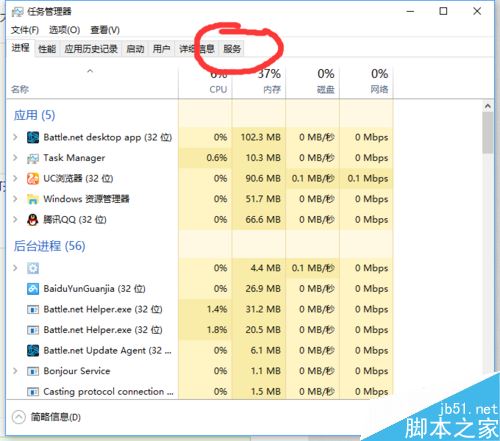Switch to the 服务 tab
This screenshot has width=500, height=441.
pos(232,49)
